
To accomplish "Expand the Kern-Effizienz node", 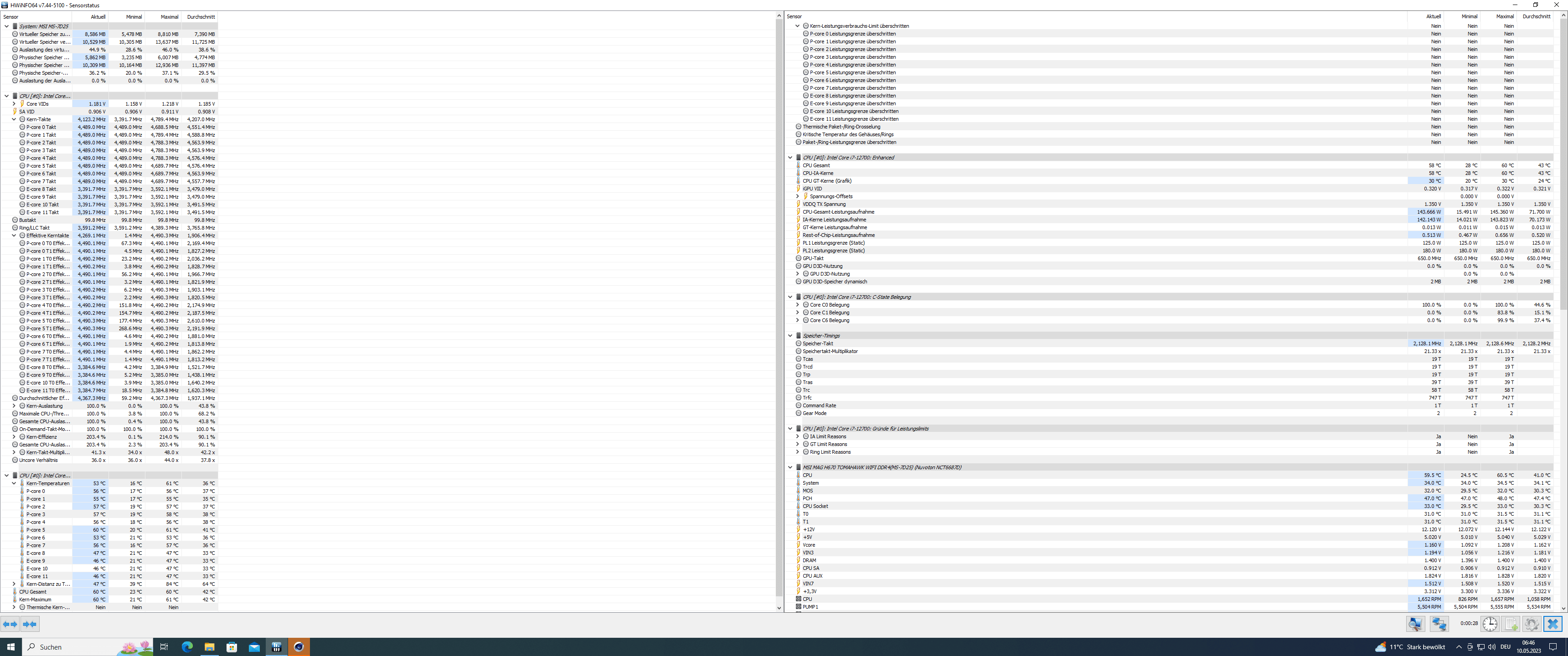I will pyautogui.click(x=14, y=437).
